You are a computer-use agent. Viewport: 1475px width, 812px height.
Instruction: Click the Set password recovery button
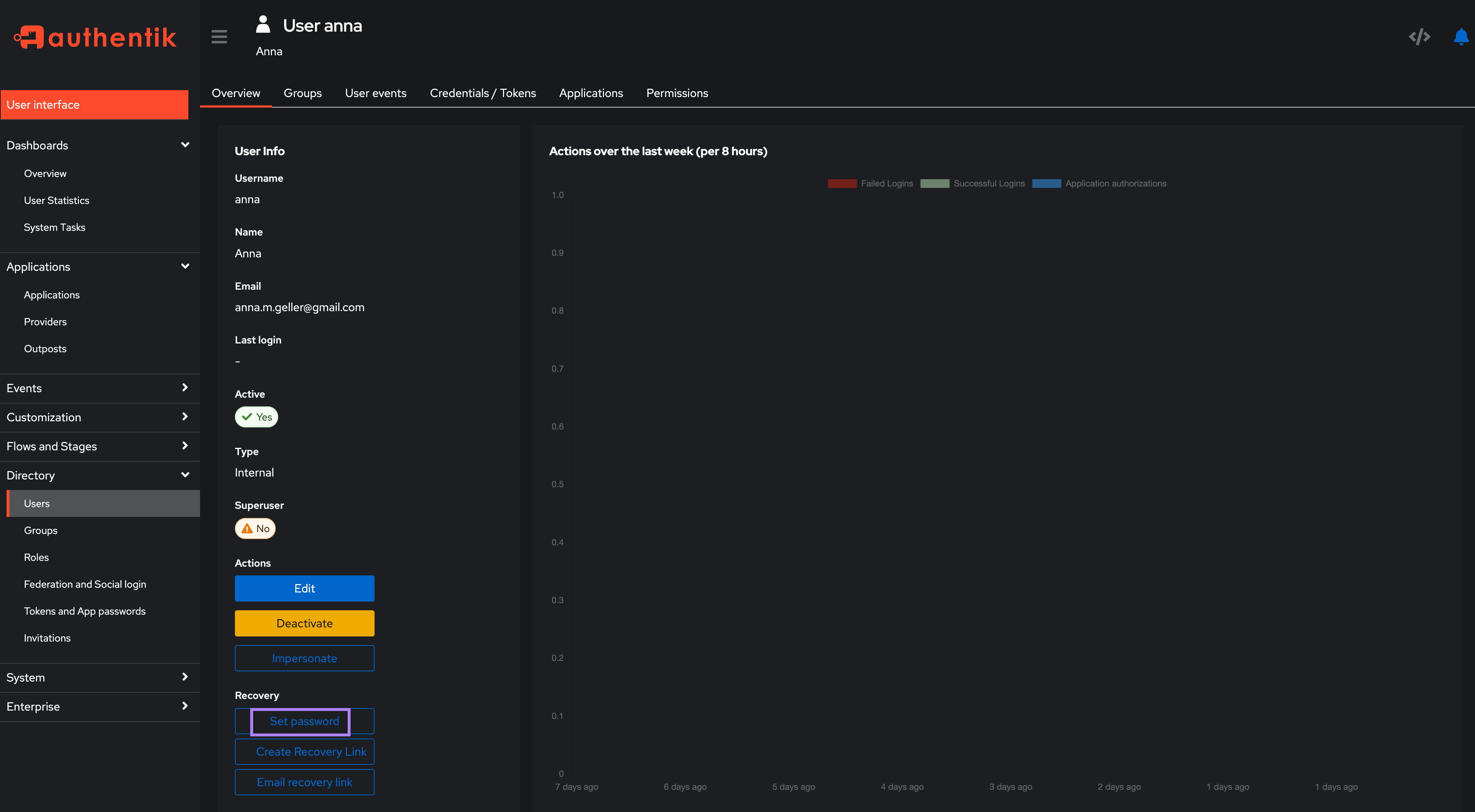point(304,721)
